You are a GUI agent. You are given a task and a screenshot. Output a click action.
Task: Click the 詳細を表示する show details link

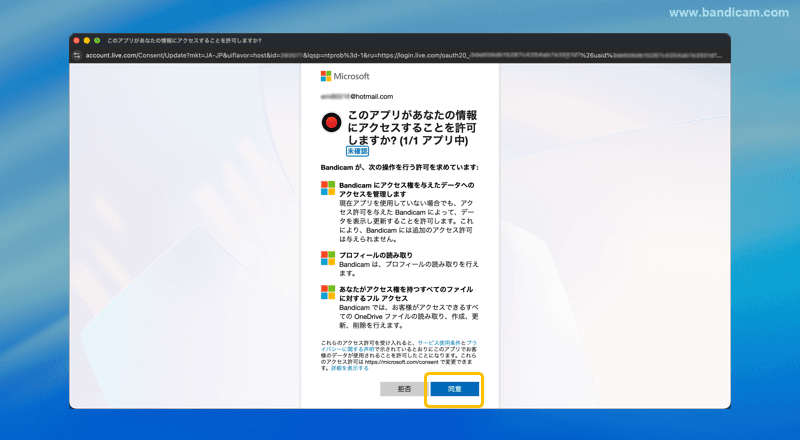(349, 368)
